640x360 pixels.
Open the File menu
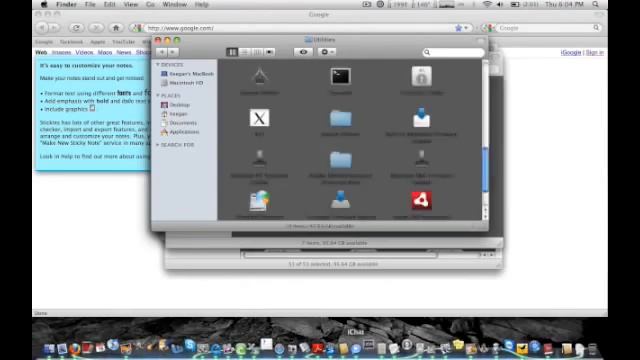pyautogui.click(x=90, y=4)
